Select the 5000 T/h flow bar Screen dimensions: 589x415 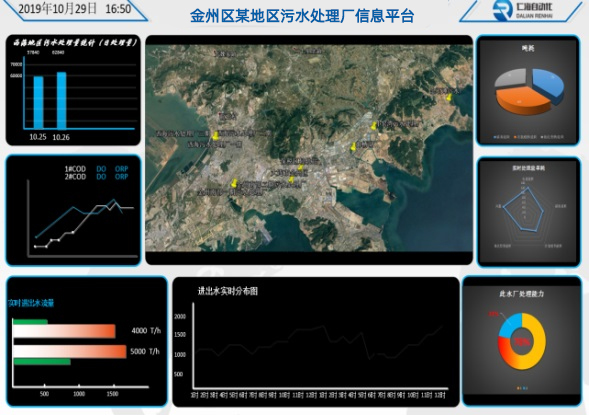click(69, 352)
